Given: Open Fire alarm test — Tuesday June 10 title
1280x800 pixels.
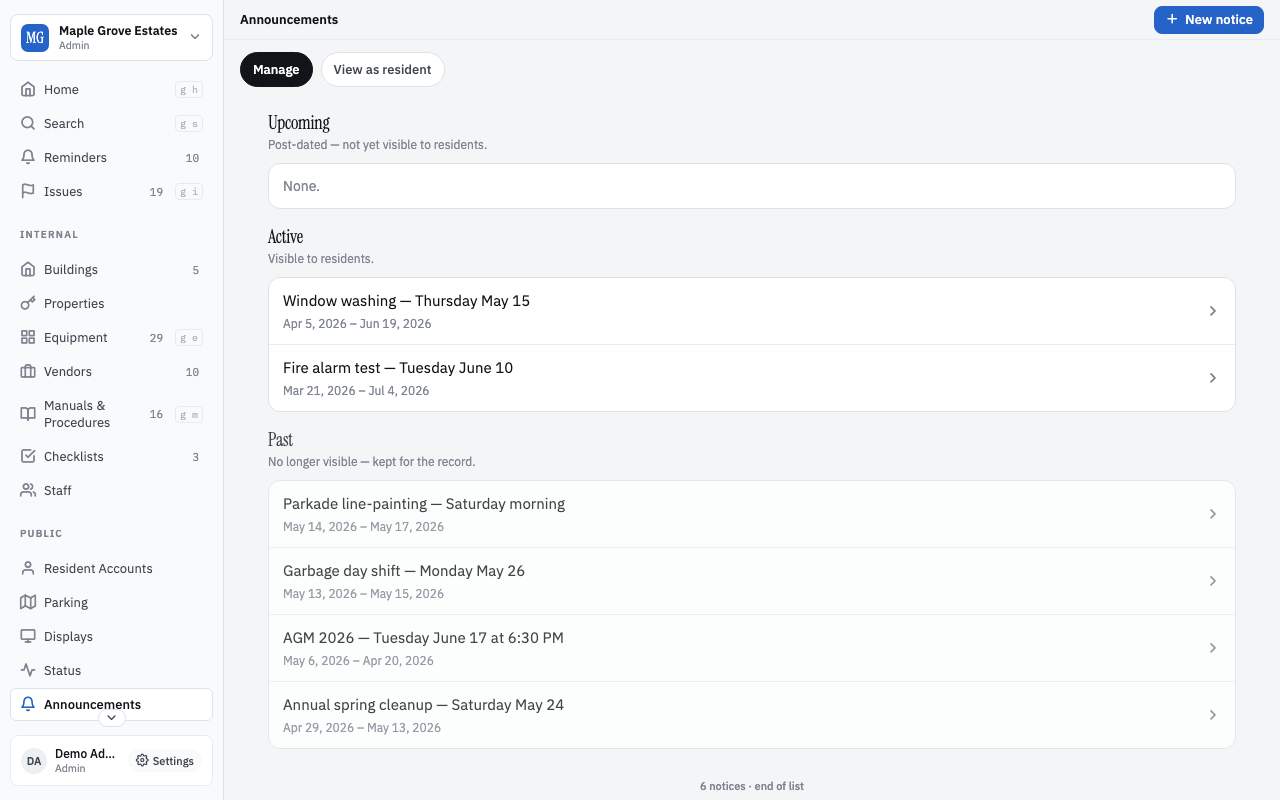Looking at the screenshot, I should click(398, 368).
